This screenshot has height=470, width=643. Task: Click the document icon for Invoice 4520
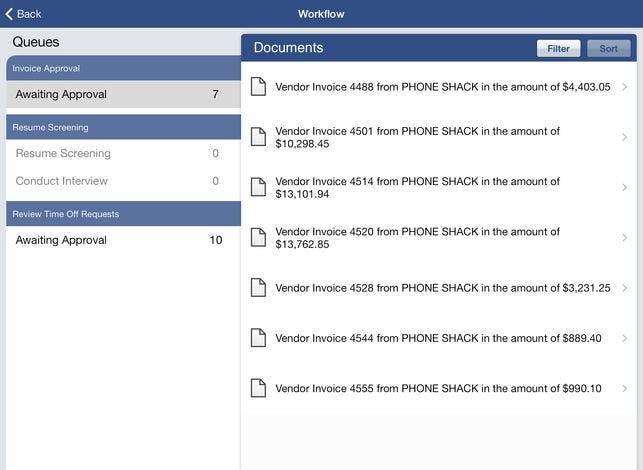(258, 237)
